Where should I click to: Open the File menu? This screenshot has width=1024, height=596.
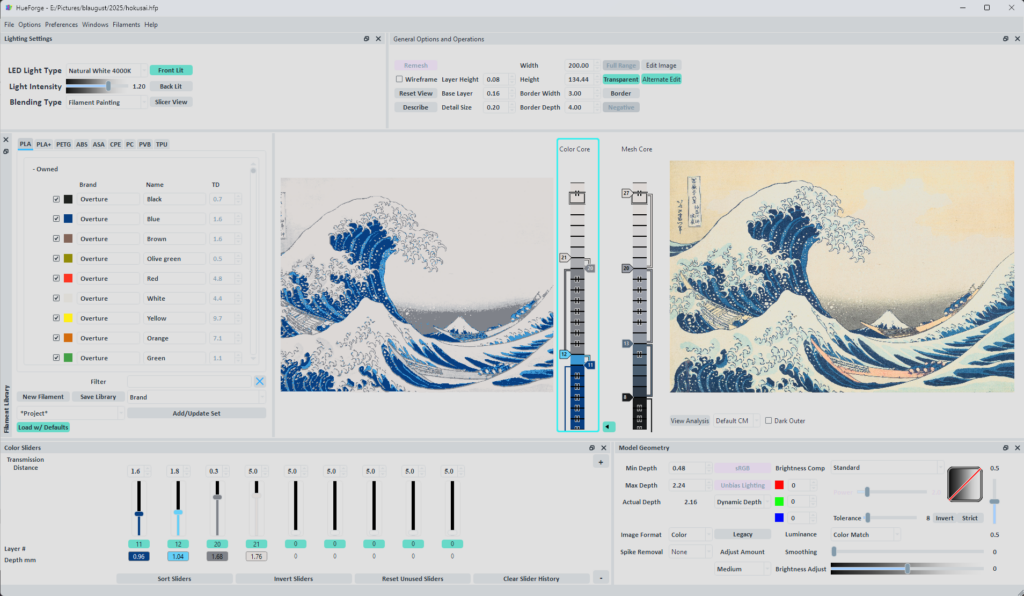9,25
